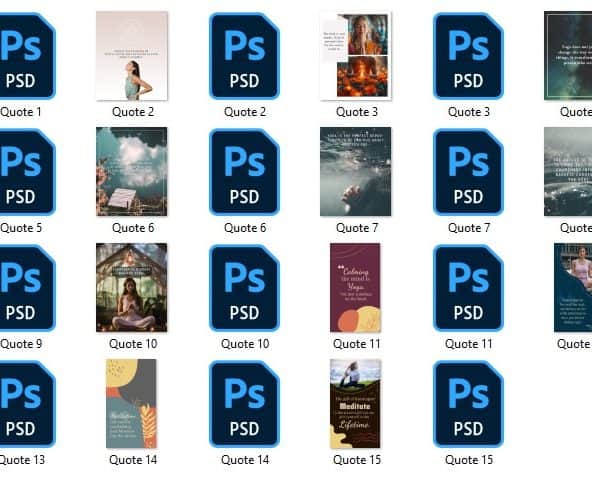The image size is (592, 497).
Task: Click 'Quote 15' label under Meditate poster thumbnail
Action: 357,460
